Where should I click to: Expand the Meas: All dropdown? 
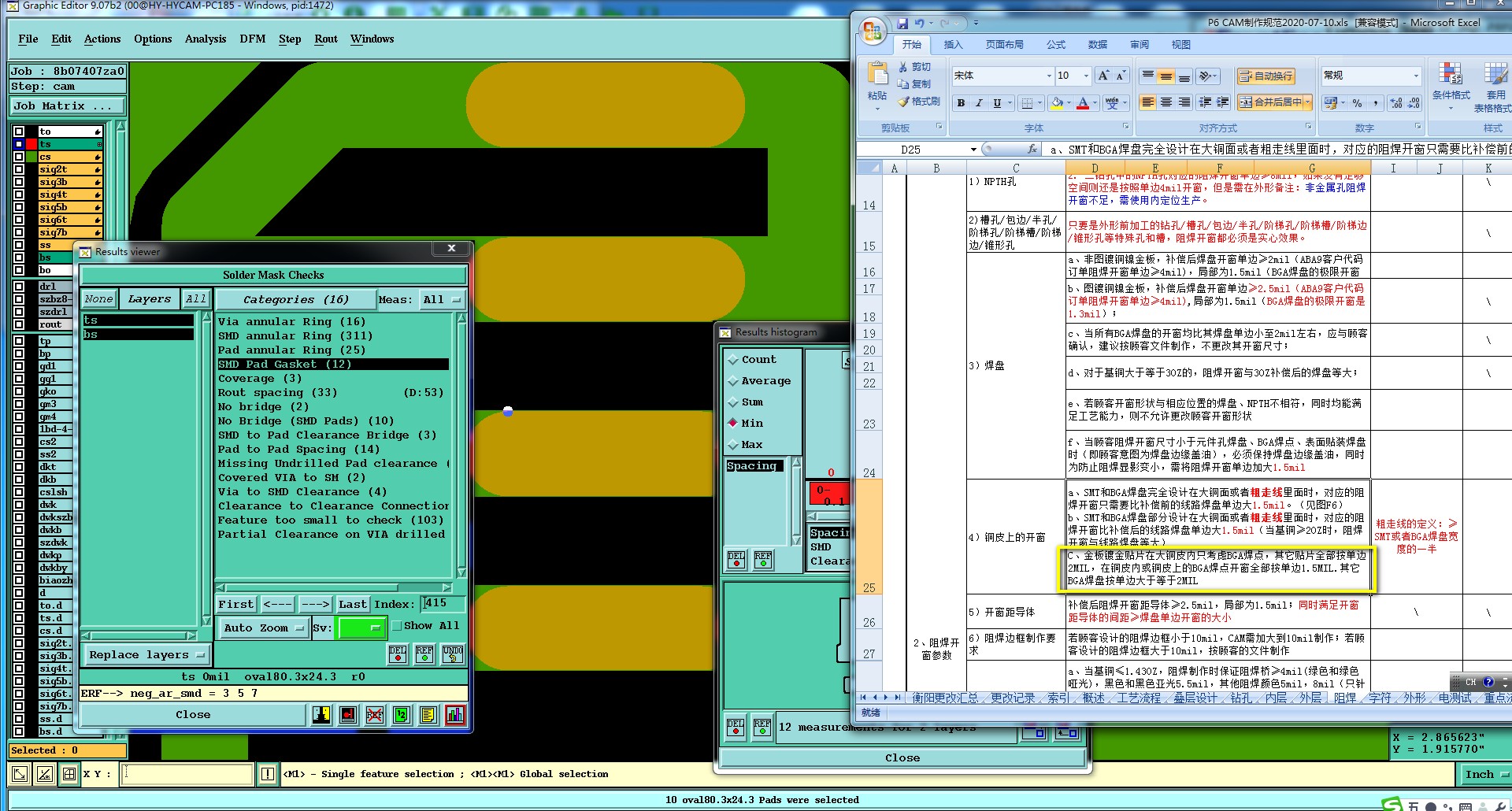click(443, 300)
